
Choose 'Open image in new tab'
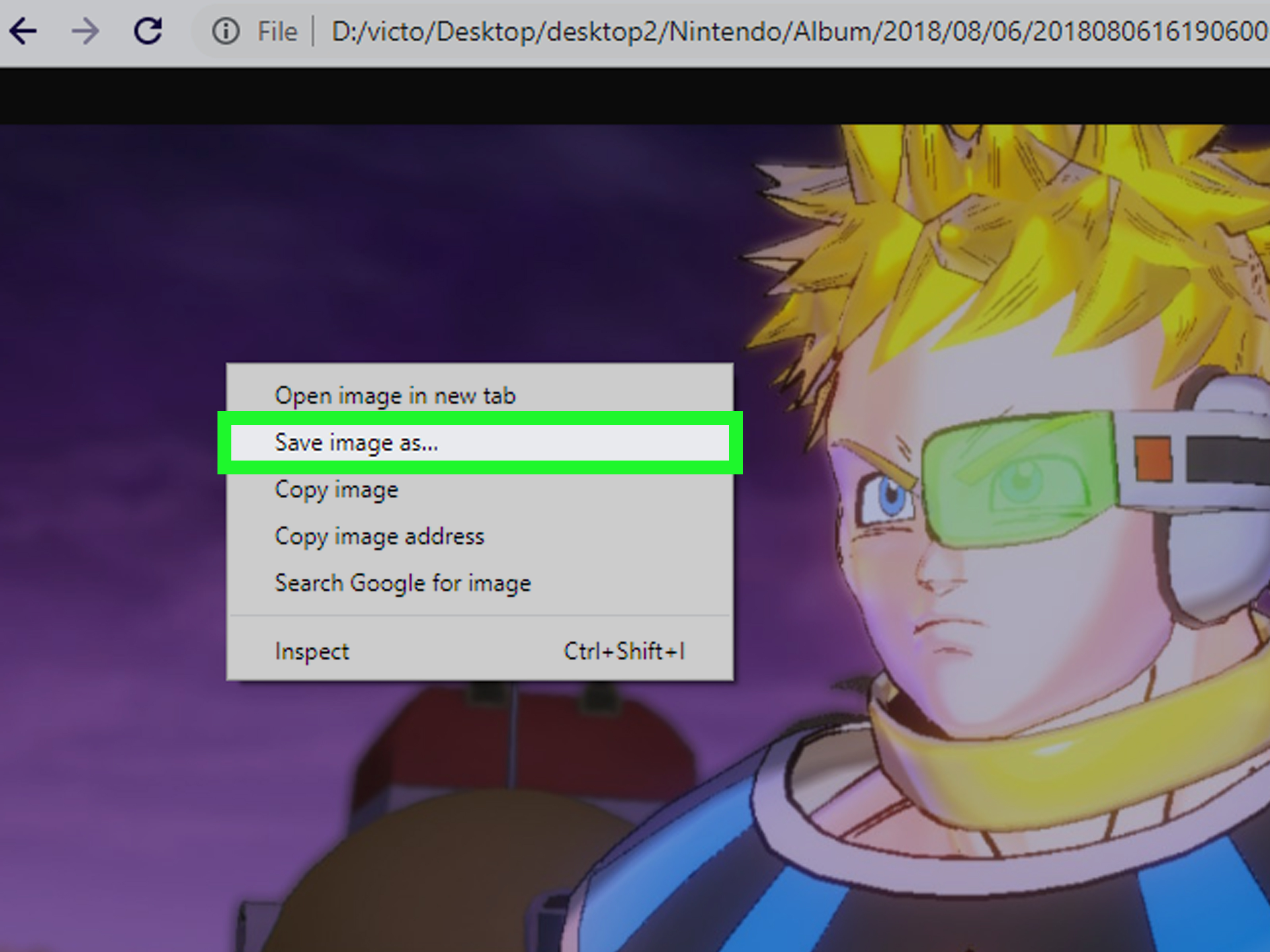[480, 396]
